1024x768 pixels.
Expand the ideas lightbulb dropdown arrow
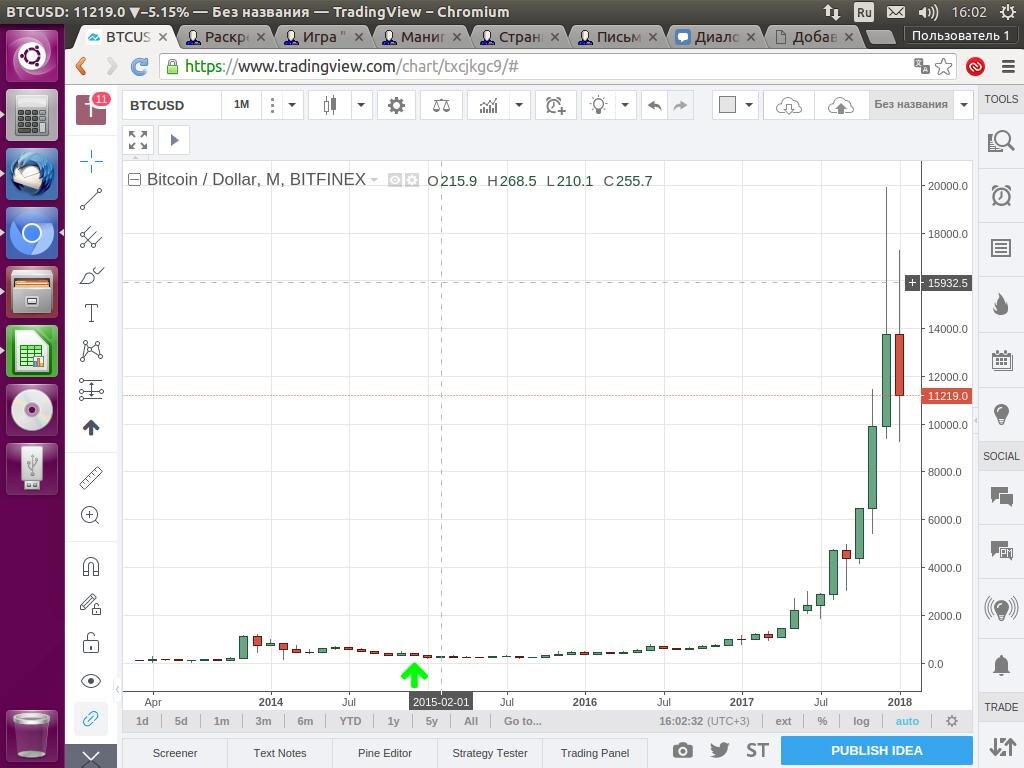625,105
